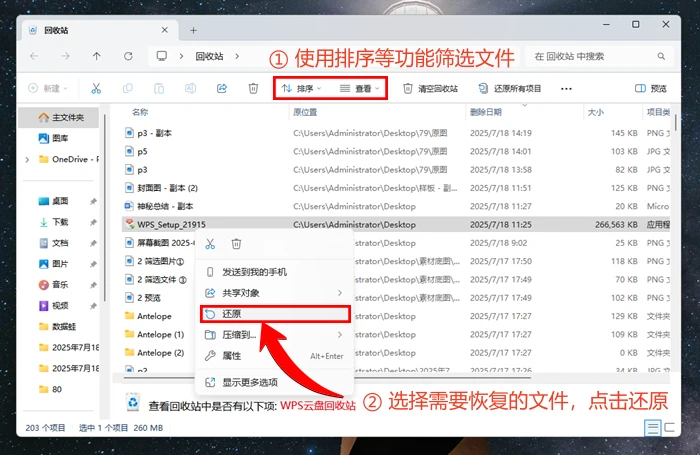Go forward with the right arrow

point(65,56)
